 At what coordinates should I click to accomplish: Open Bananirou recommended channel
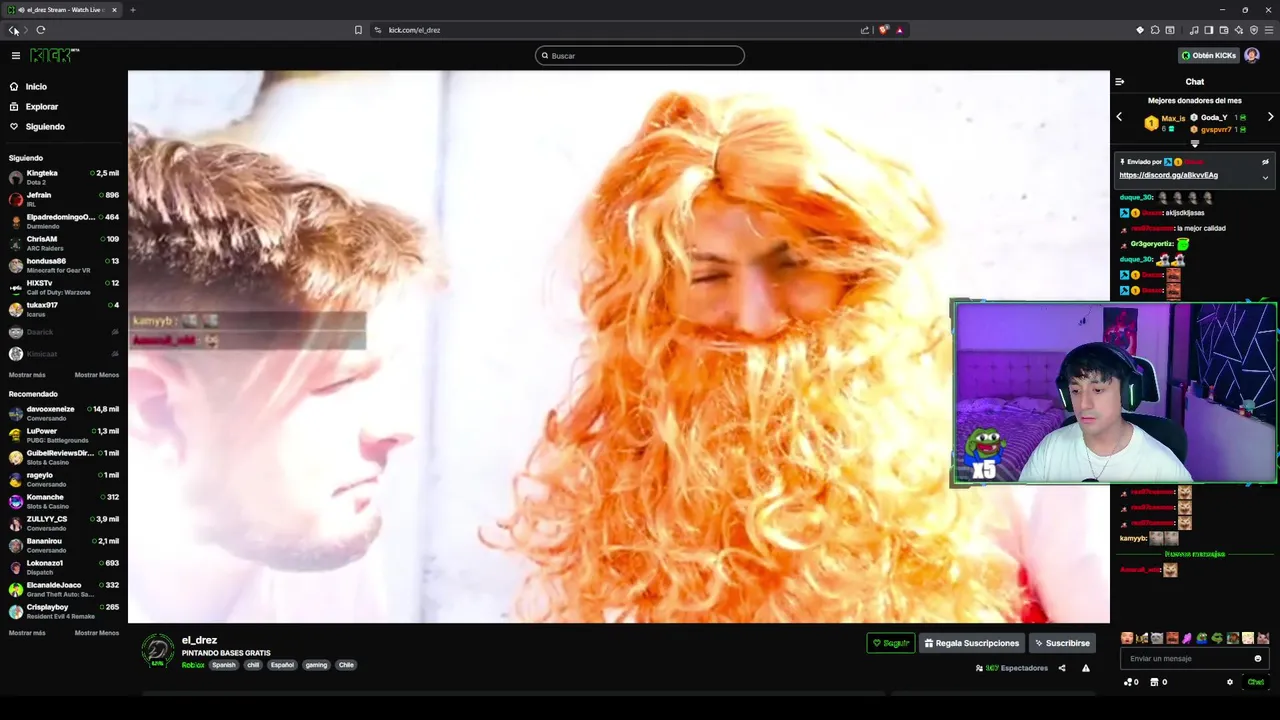tap(63, 545)
